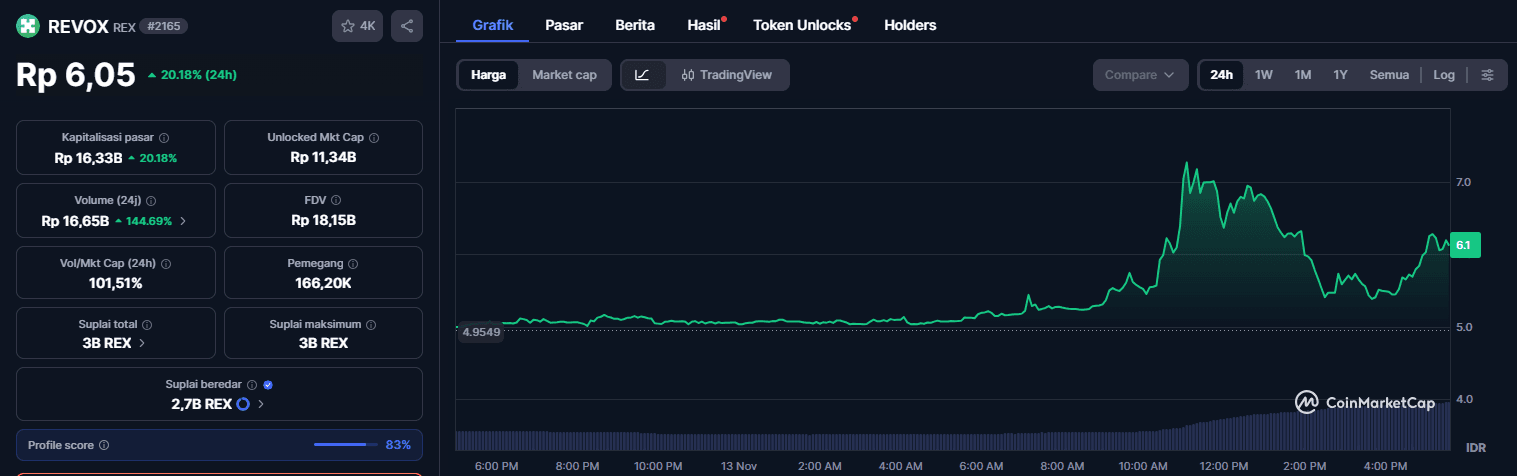Select 1Y time range
The height and width of the screenshot is (476, 1517).
[1341, 75]
